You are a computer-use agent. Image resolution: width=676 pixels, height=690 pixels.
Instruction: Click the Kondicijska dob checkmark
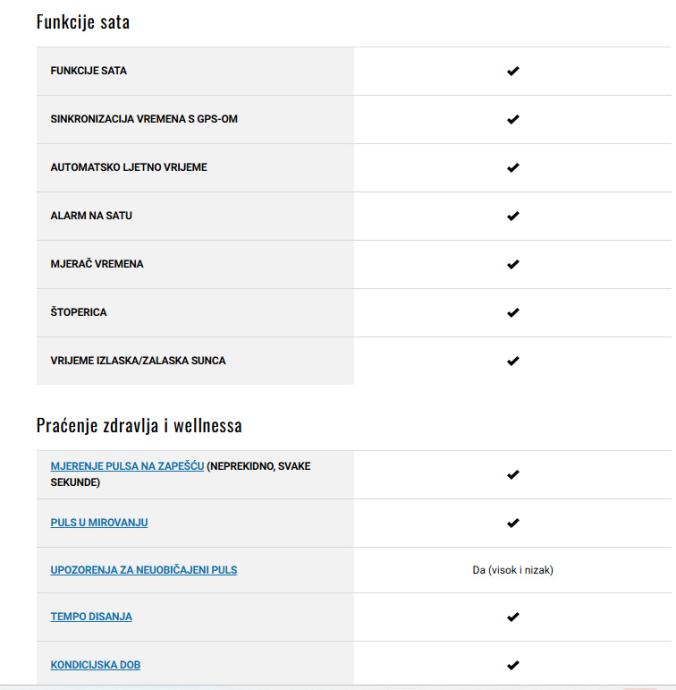point(512,665)
